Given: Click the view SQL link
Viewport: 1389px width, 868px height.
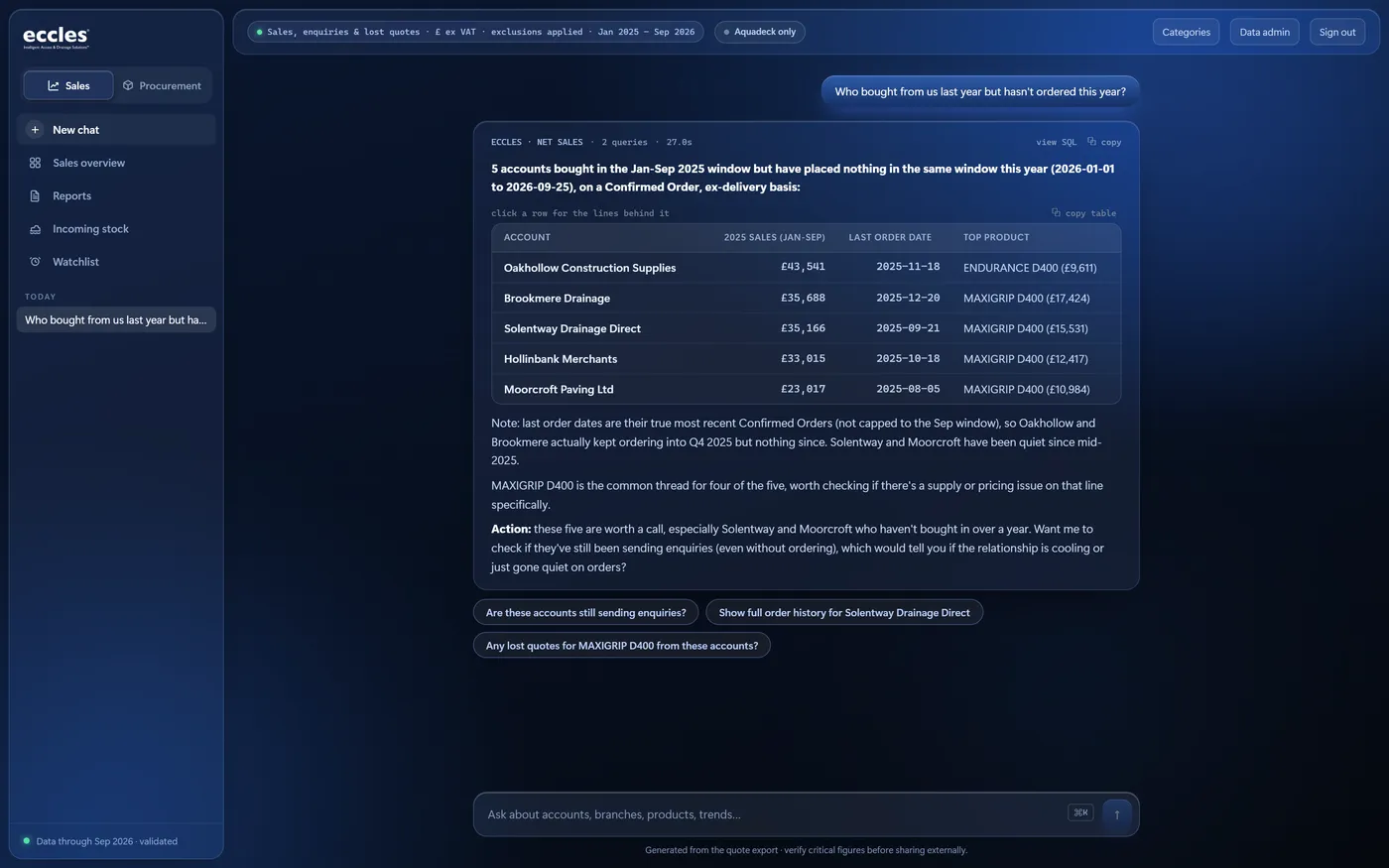Looking at the screenshot, I should point(1056,142).
